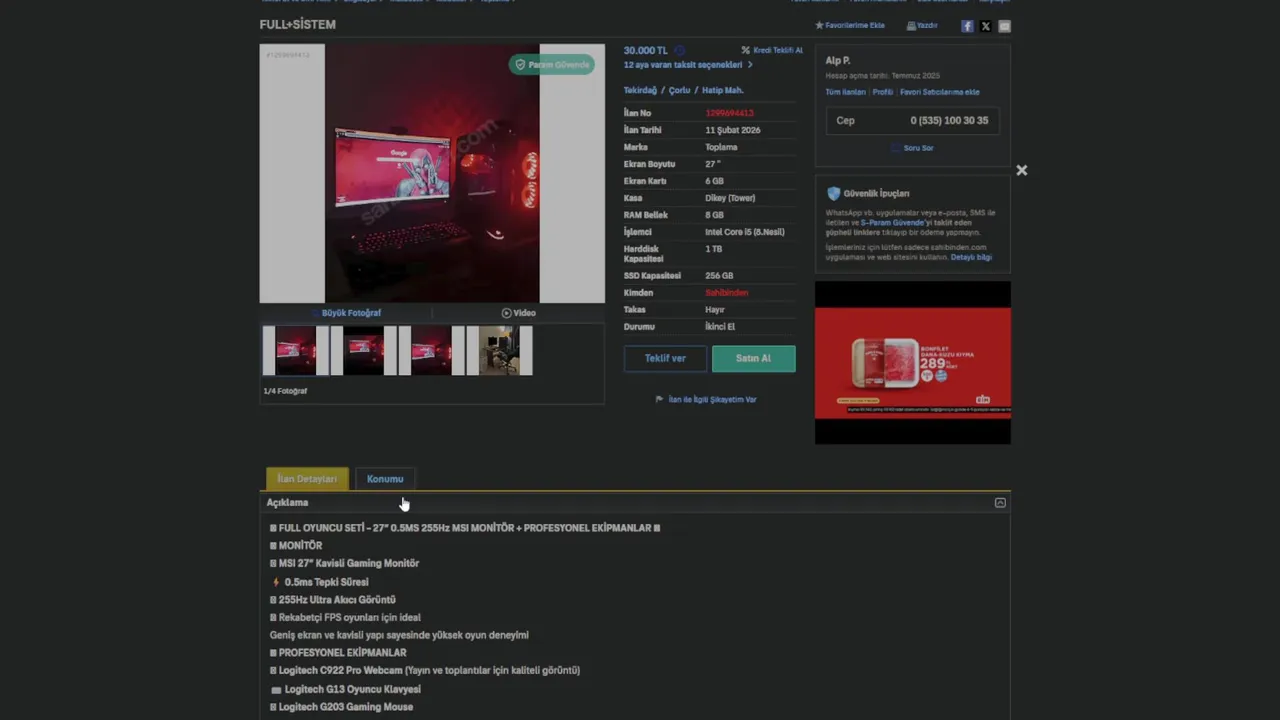Screen dimensions: 1280x720
Task: Expand 12 aya varan taksit seçenekleri
Action: click(688, 65)
